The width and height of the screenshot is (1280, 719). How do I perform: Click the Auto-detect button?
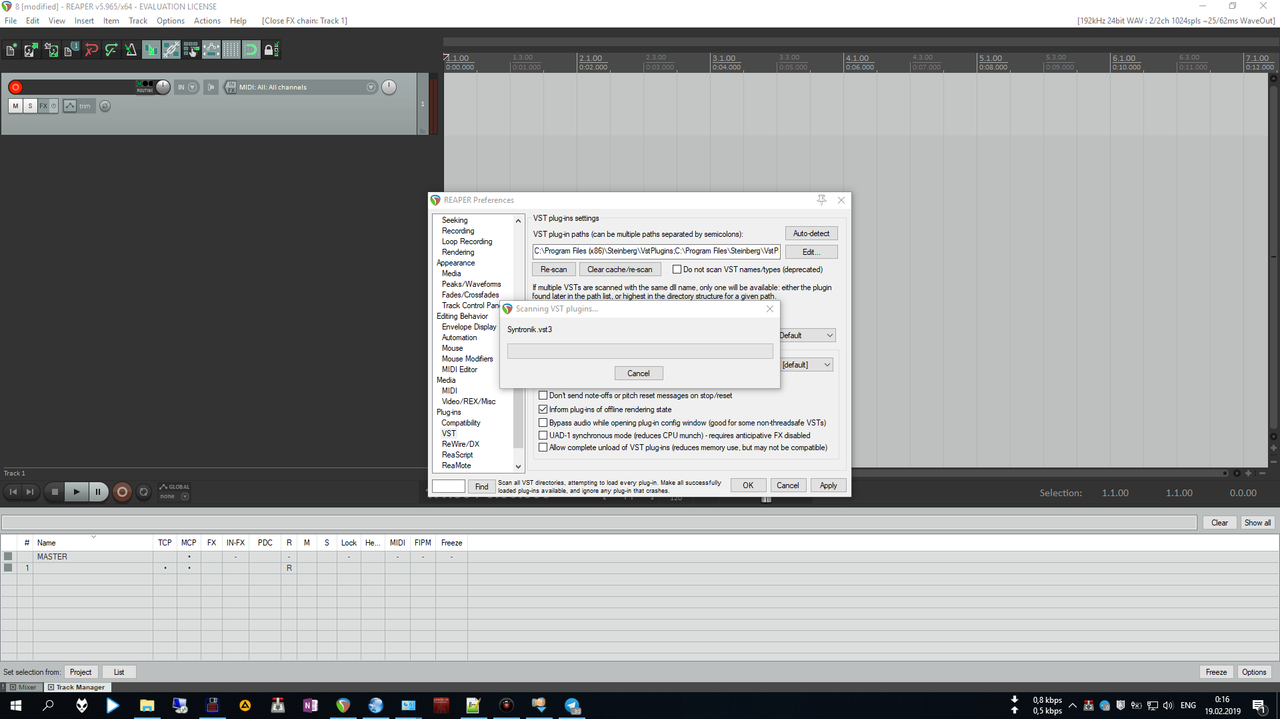(x=811, y=233)
